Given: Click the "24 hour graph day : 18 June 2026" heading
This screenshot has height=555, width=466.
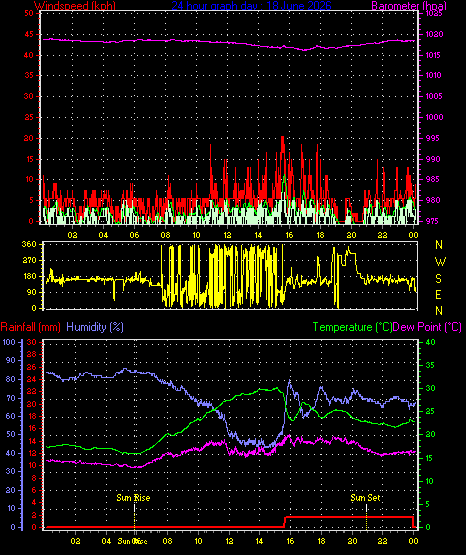Looking at the screenshot, I should click(252, 6).
